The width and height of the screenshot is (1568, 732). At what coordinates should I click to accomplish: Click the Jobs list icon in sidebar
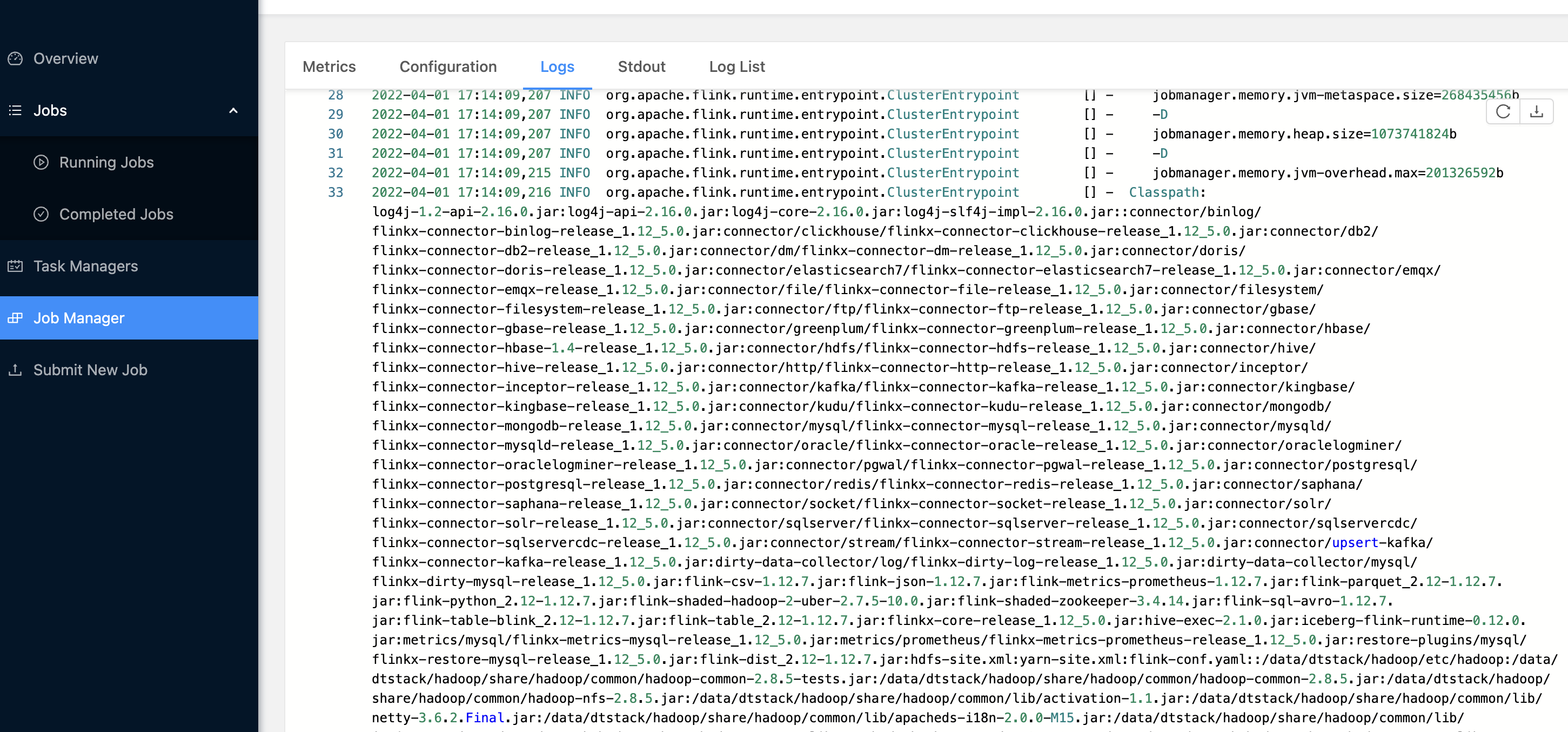(x=15, y=110)
